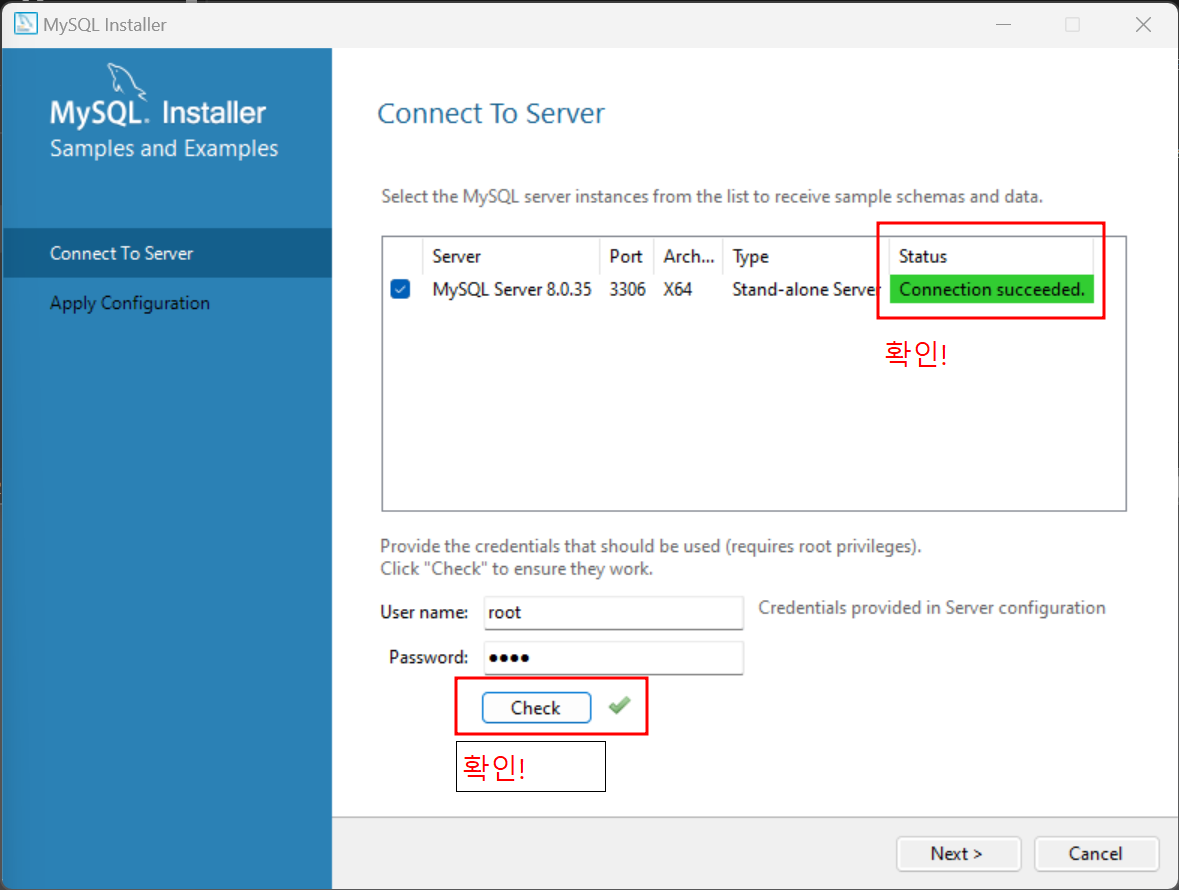Click the Next > button
This screenshot has height=890, width=1179.
(x=958, y=854)
